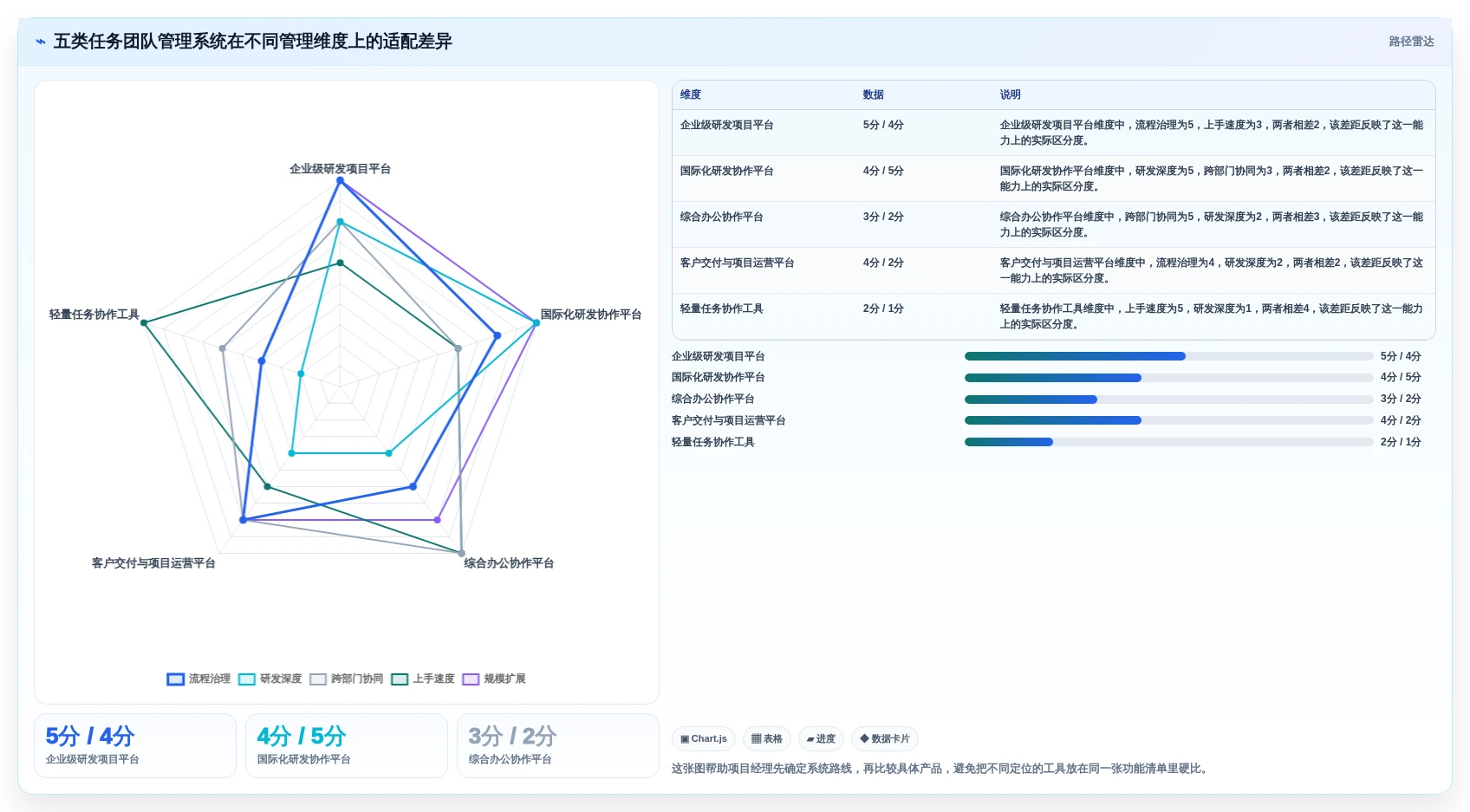1470x812 pixels.
Task: Toggle the 规模扩展 legend series
Action: pyautogui.click(x=494, y=679)
